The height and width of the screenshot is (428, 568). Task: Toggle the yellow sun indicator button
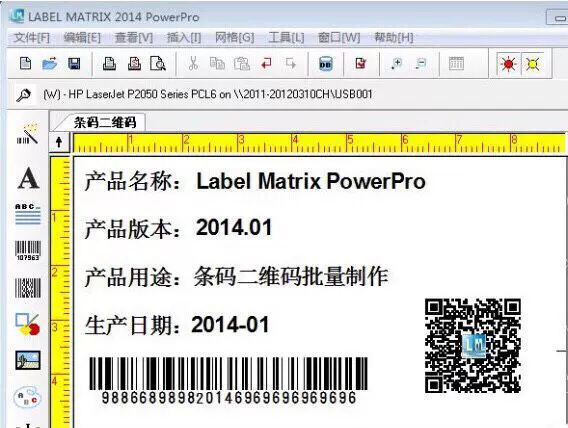pos(532,64)
